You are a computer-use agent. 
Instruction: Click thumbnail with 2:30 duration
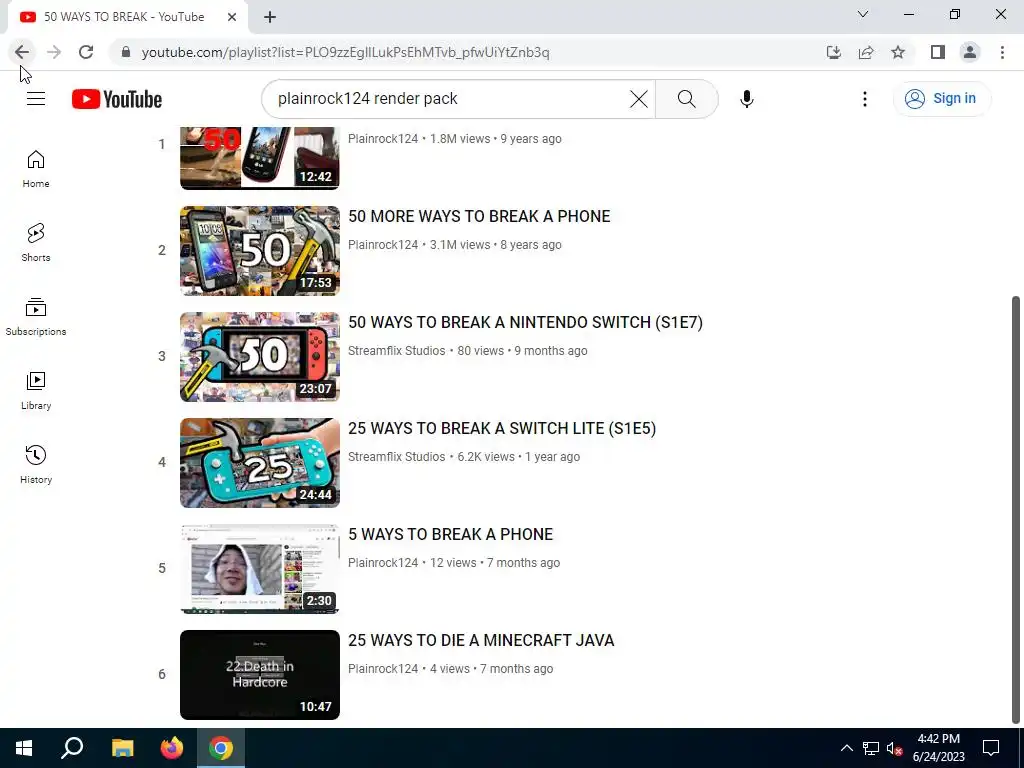(260, 569)
